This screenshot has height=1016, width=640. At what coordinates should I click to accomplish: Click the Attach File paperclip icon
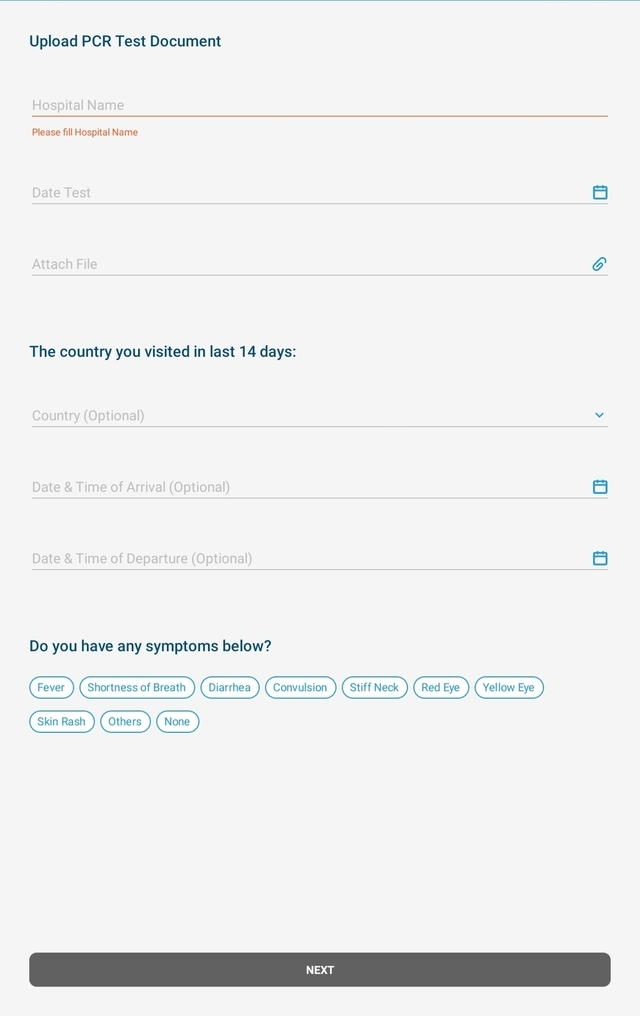coord(600,264)
